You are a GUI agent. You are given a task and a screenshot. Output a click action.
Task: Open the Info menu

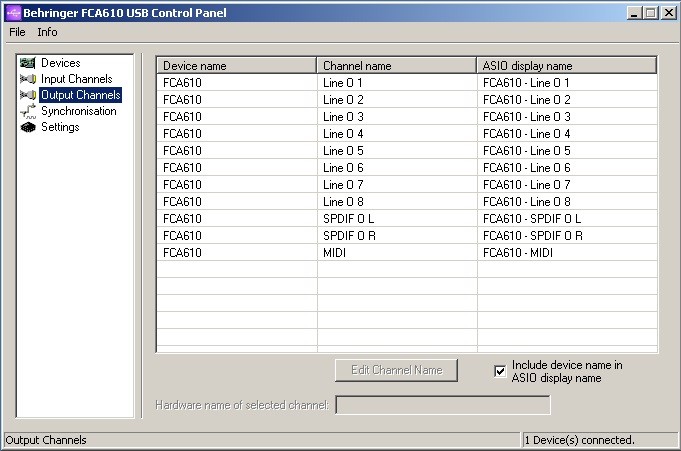click(47, 32)
